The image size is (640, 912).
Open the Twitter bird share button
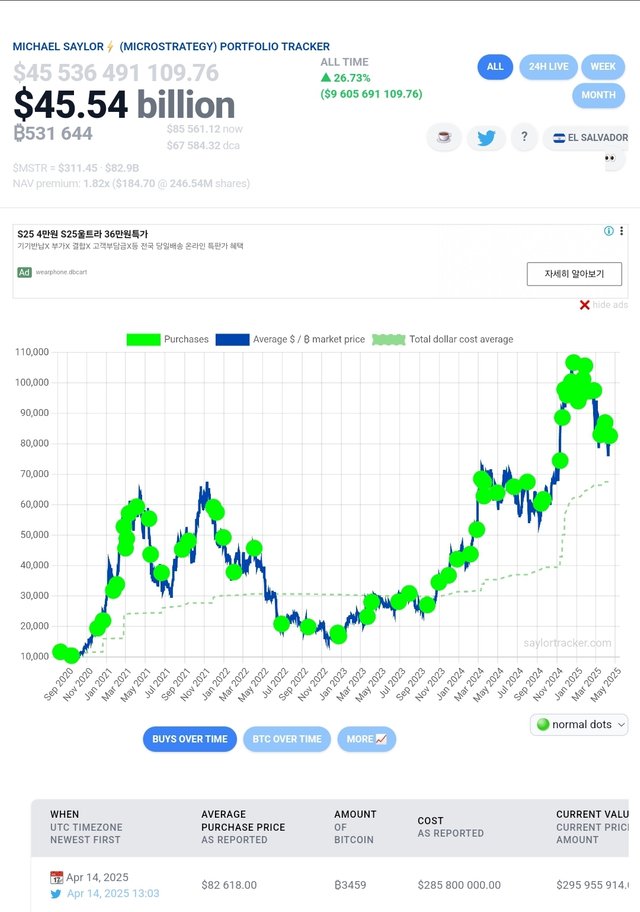tap(486, 138)
